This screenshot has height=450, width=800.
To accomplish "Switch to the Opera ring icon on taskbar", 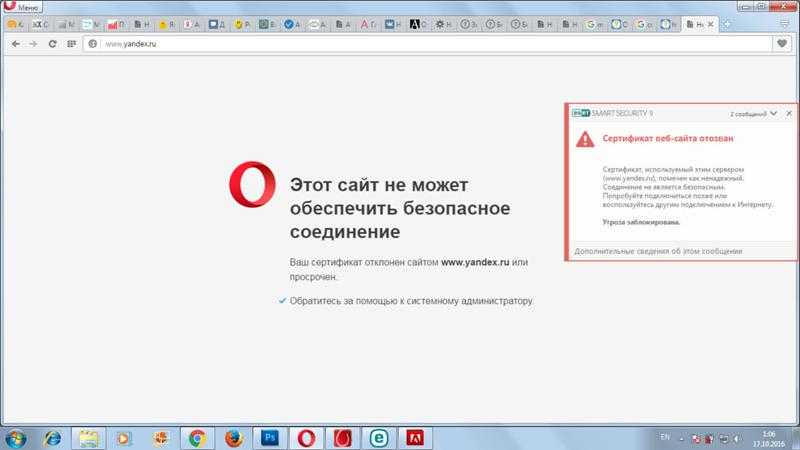I will coord(306,438).
